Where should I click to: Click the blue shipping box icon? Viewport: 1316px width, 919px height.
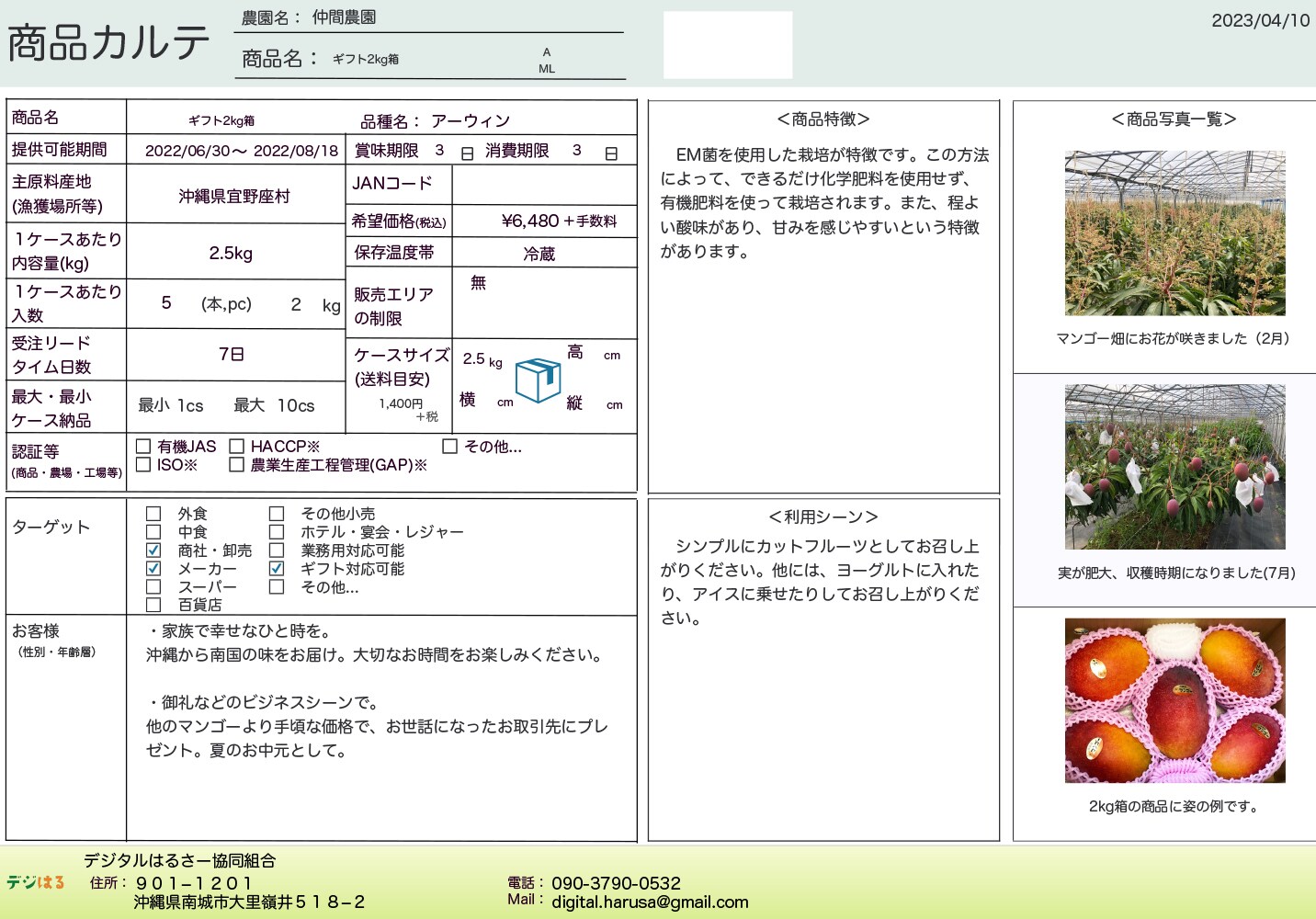pyautogui.click(x=538, y=380)
